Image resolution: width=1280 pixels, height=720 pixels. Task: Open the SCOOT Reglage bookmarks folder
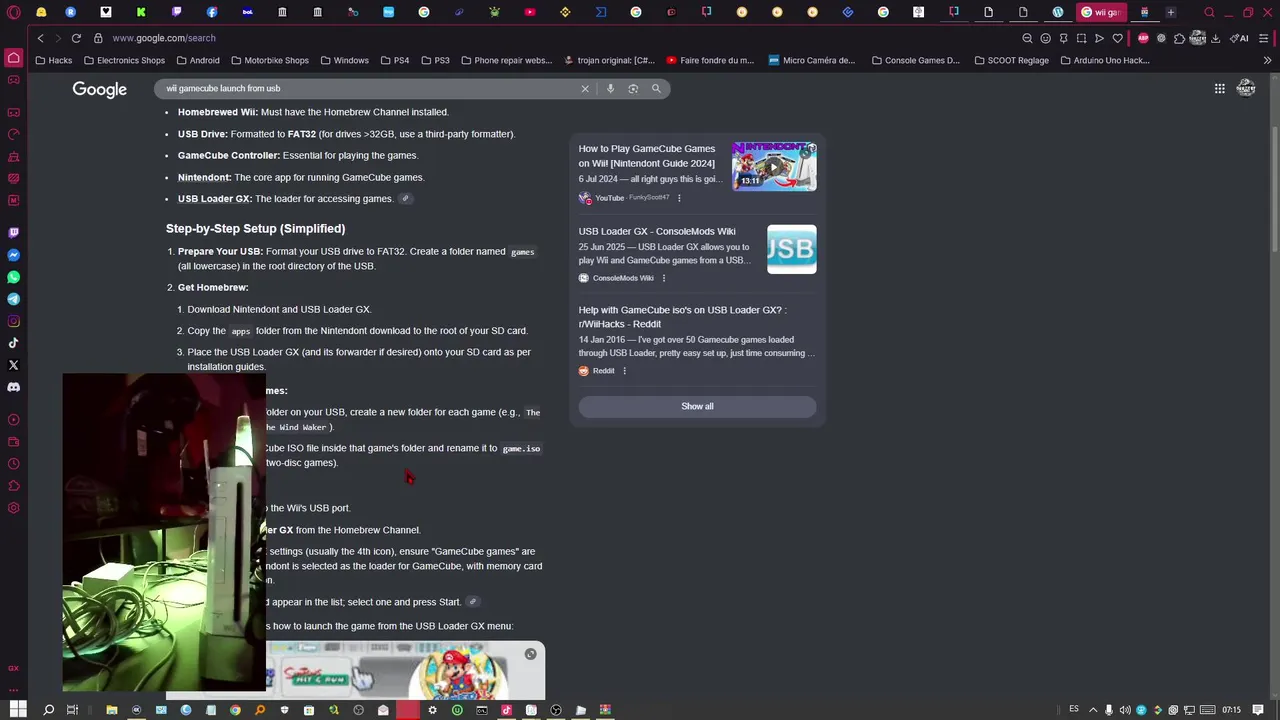click(1011, 60)
